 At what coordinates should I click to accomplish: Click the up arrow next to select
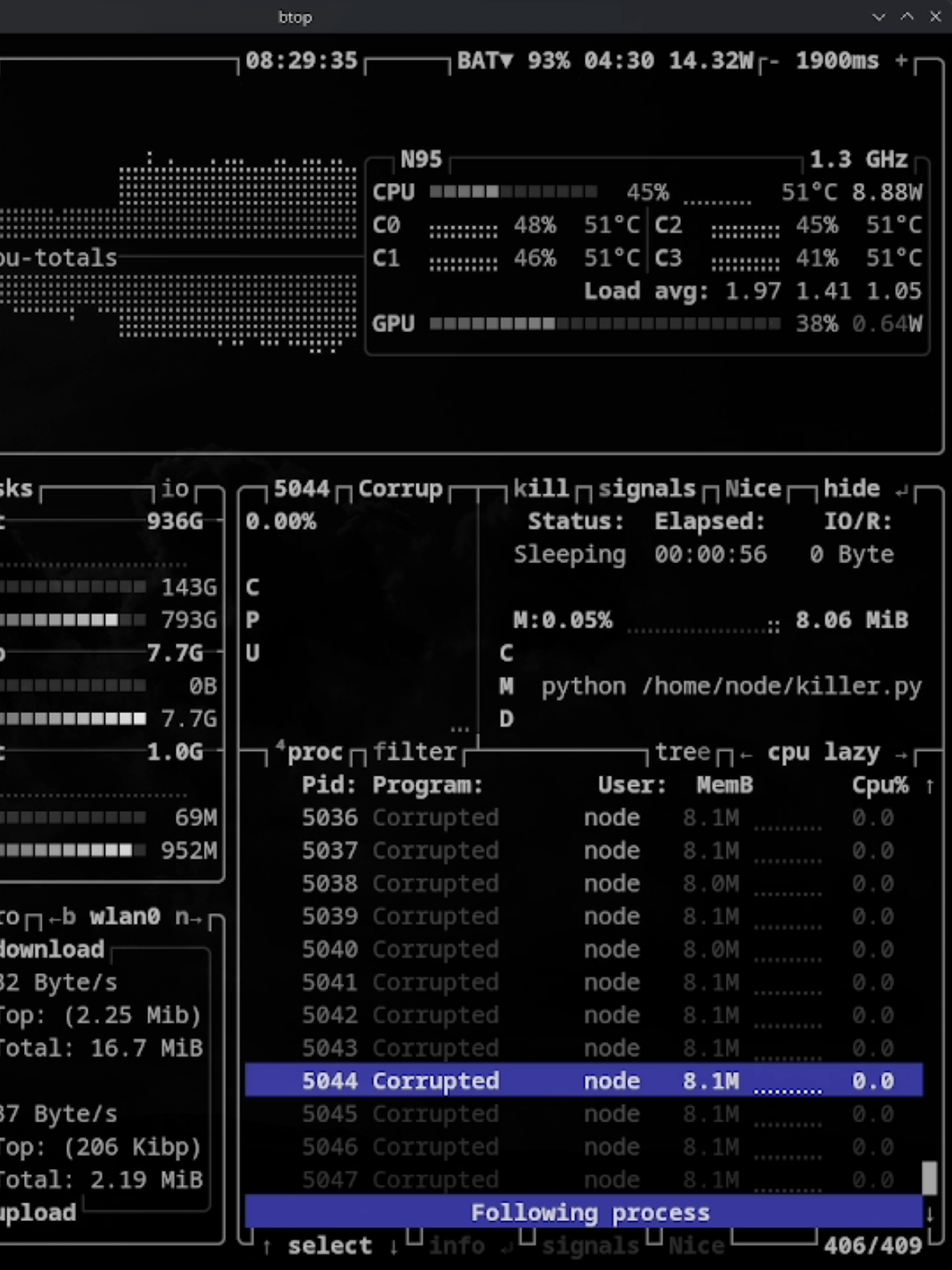coord(267,1246)
